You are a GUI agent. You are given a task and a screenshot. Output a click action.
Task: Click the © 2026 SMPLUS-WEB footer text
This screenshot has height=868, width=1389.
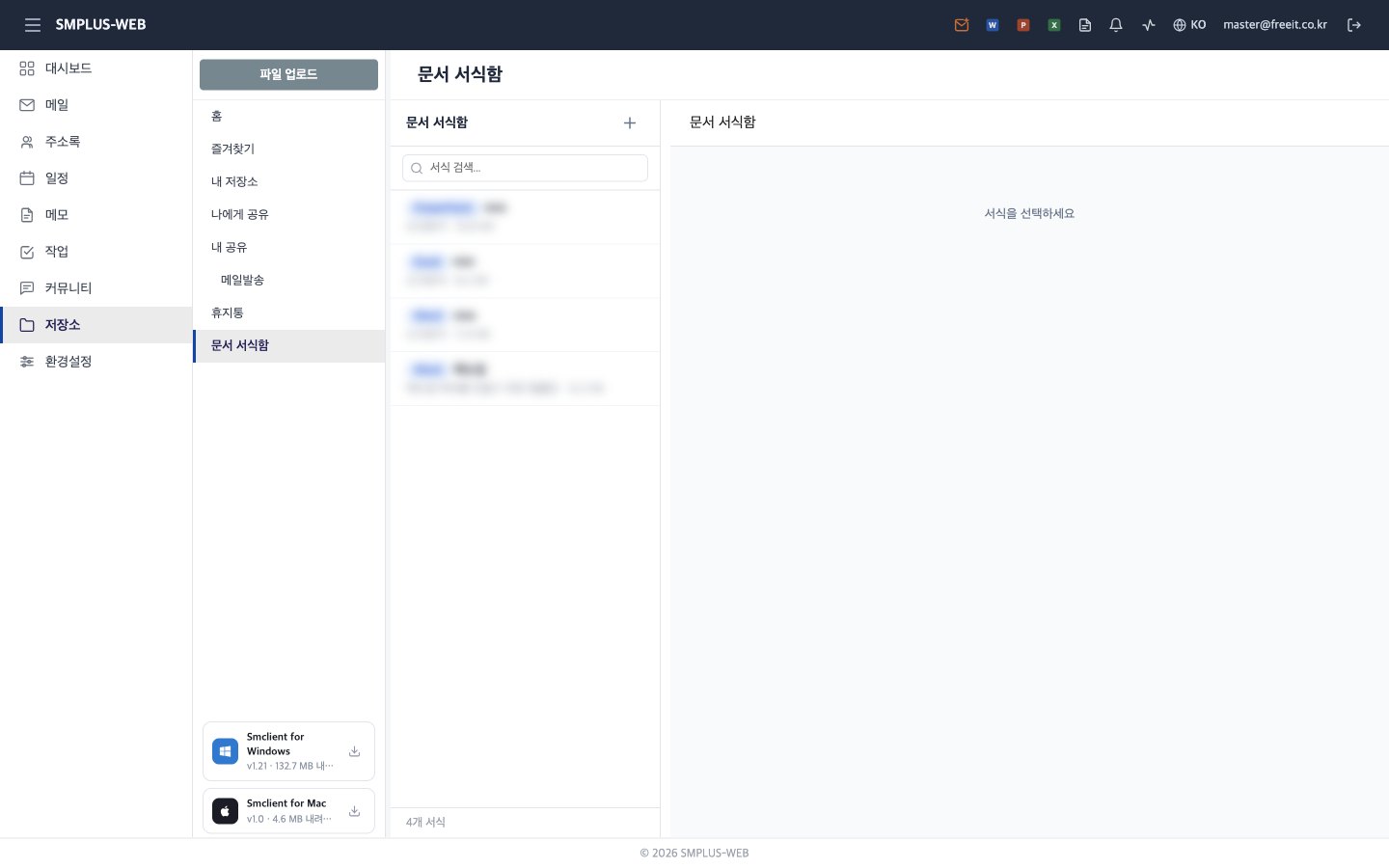[694, 853]
